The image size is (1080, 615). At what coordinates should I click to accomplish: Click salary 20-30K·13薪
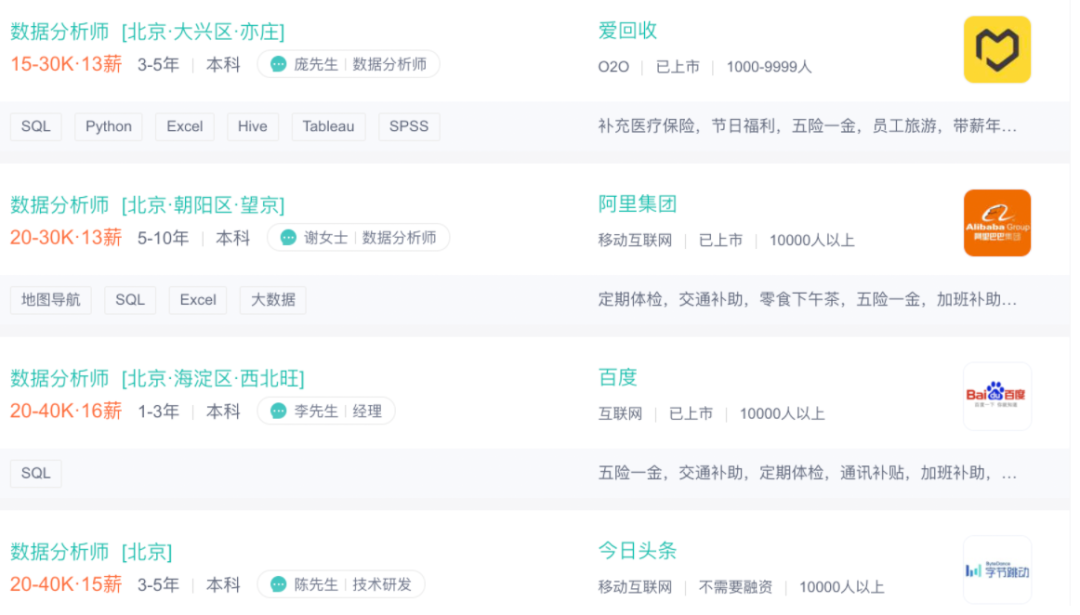point(66,238)
